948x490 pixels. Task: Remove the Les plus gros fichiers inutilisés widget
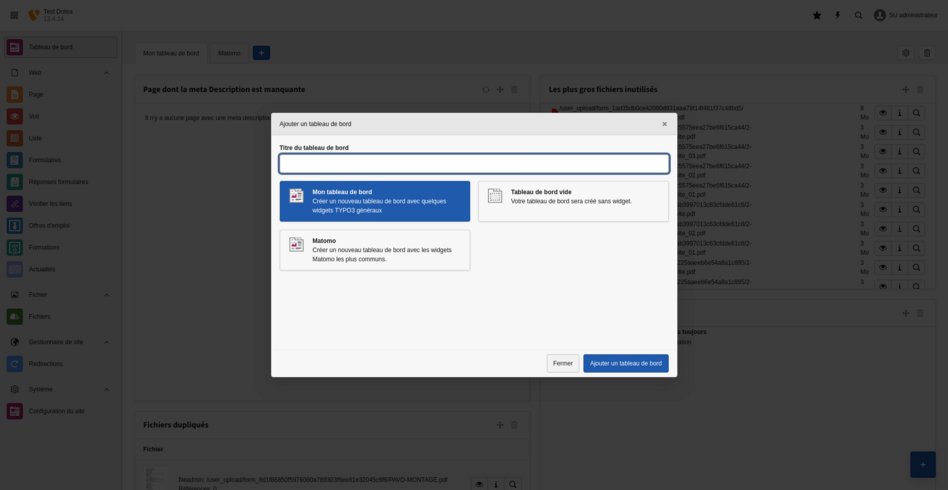click(920, 90)
